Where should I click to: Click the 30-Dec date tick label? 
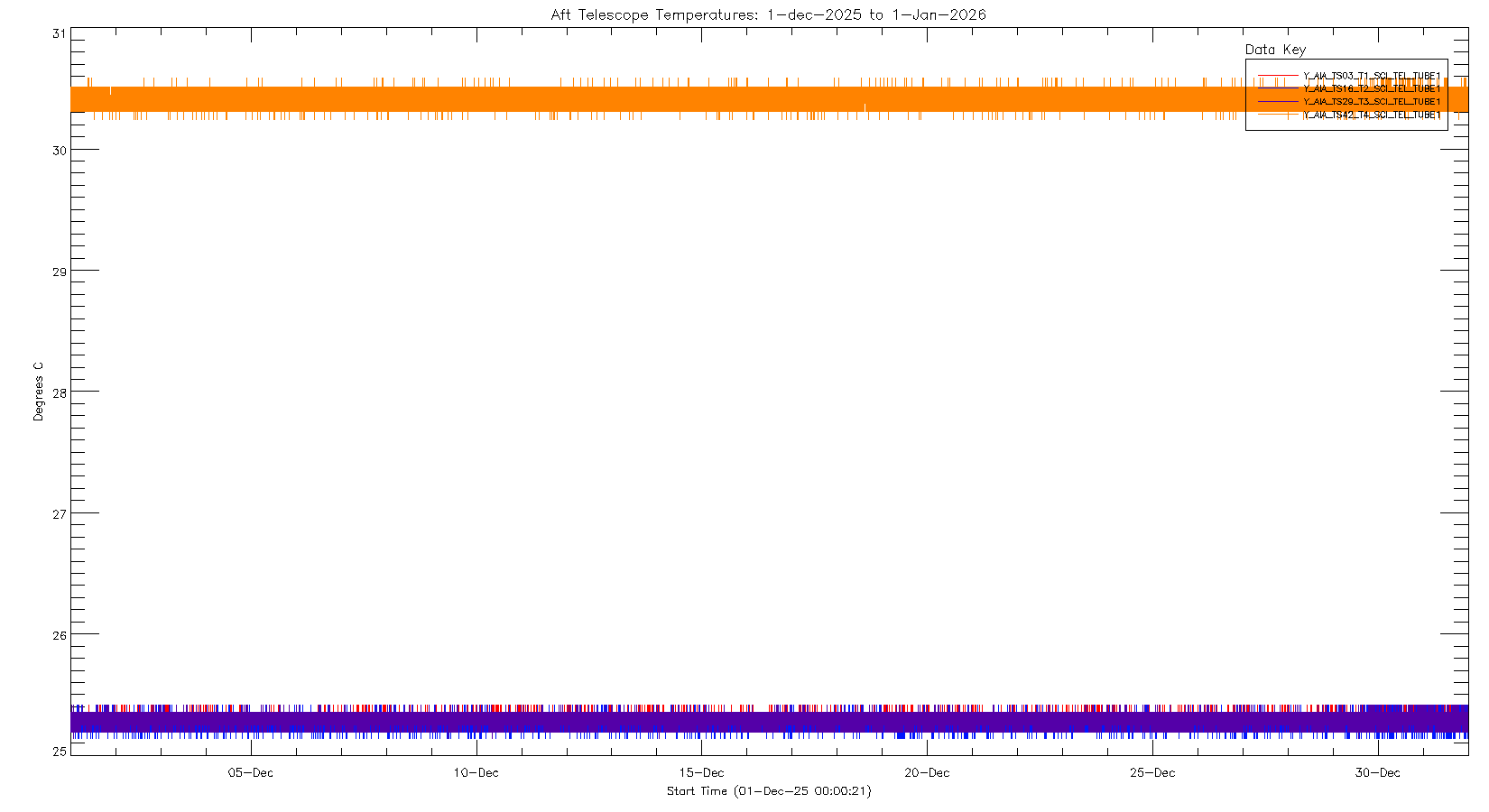coord(1378,773)
